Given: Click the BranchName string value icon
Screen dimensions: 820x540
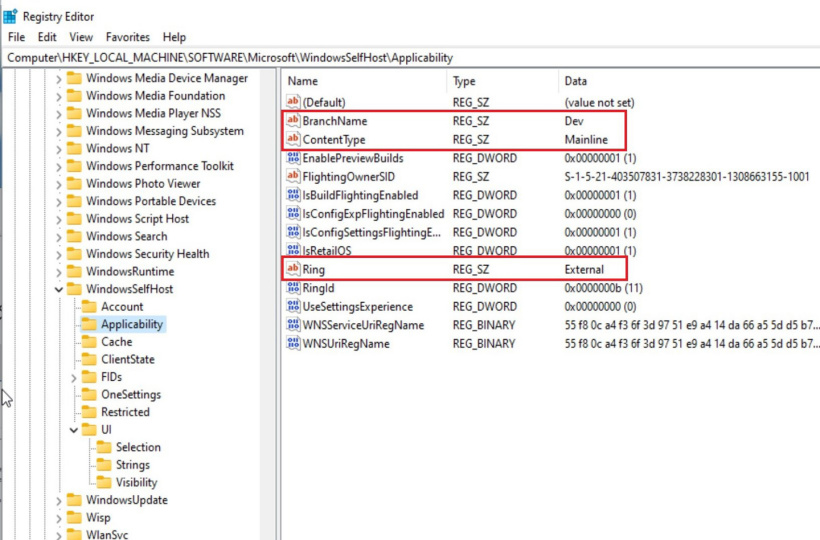Looking at the screenshot, I should 293,121.
